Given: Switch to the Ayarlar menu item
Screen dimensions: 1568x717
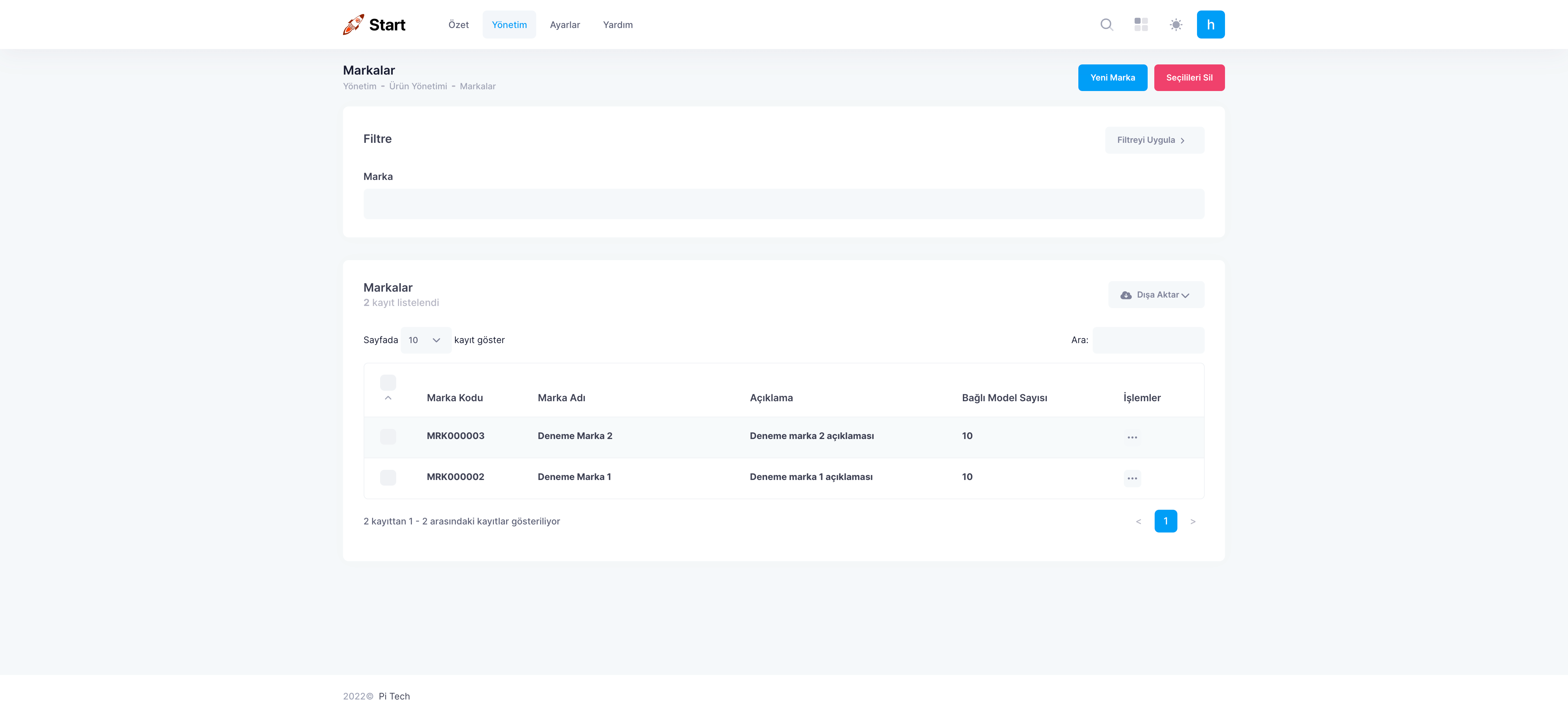Looking at the screenshot, I should point(564,25).
